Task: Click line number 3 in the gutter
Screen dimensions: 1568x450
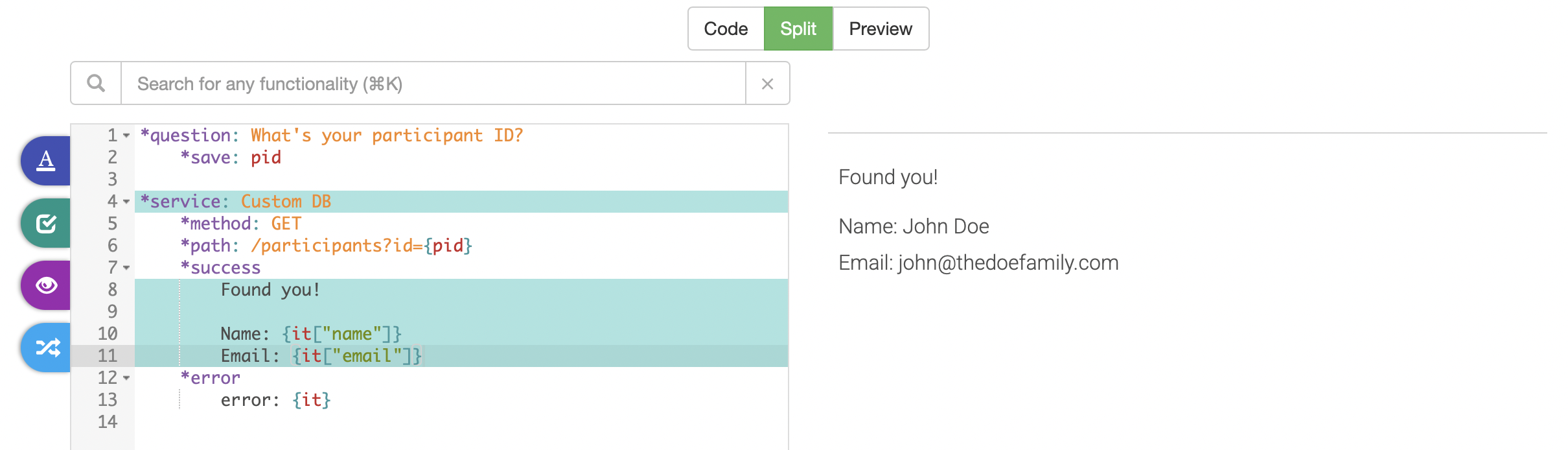Action: click(113, 180)
